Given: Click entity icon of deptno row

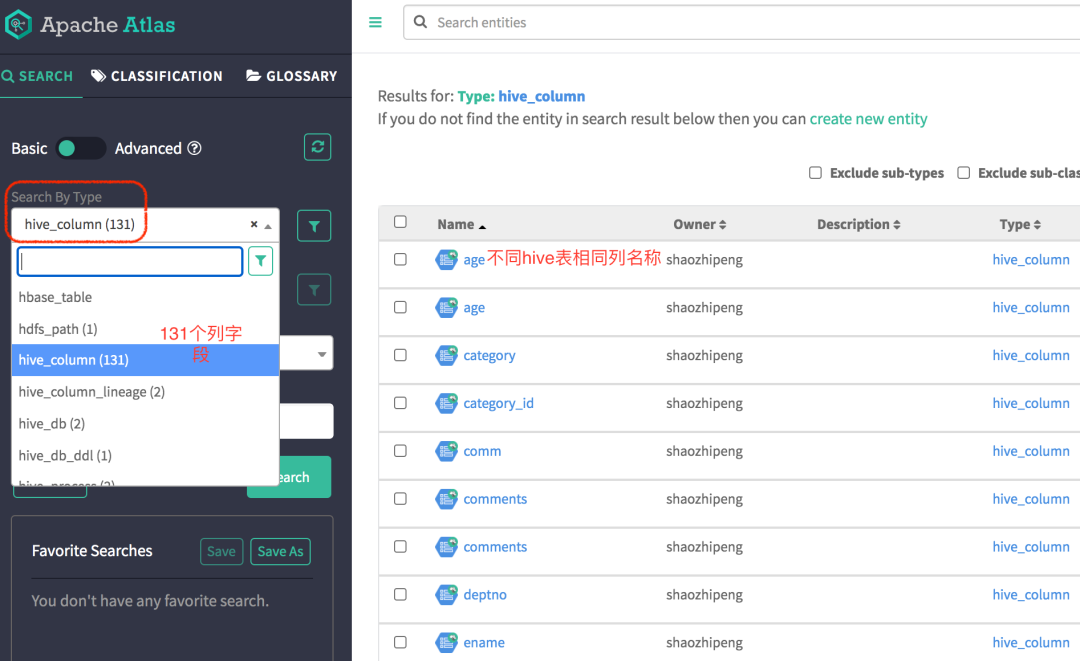Looking at the screenshot, I should 446,594.
